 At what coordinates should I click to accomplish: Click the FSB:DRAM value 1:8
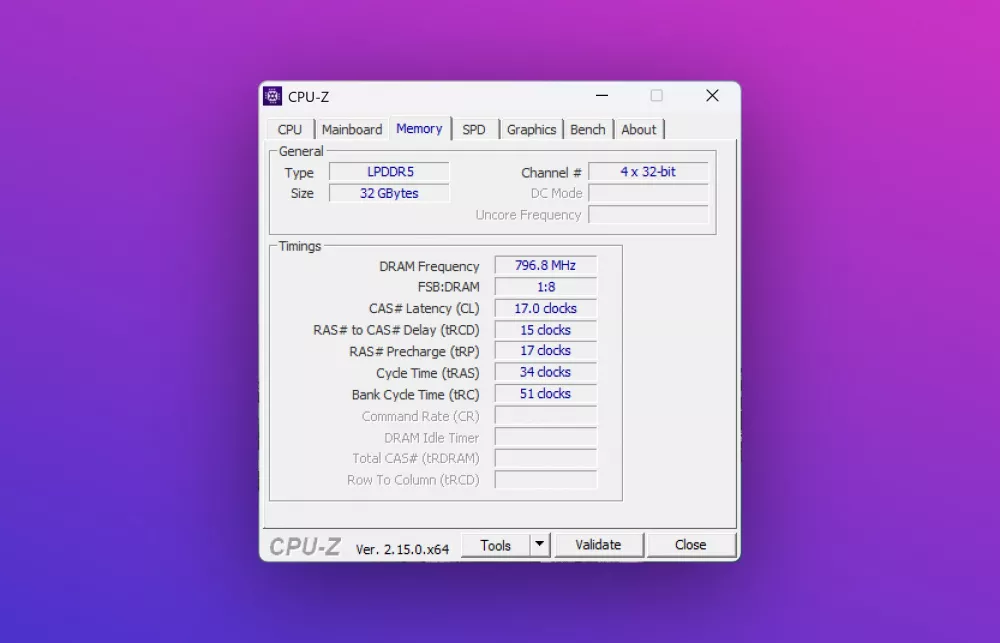(x=546, y=287)
